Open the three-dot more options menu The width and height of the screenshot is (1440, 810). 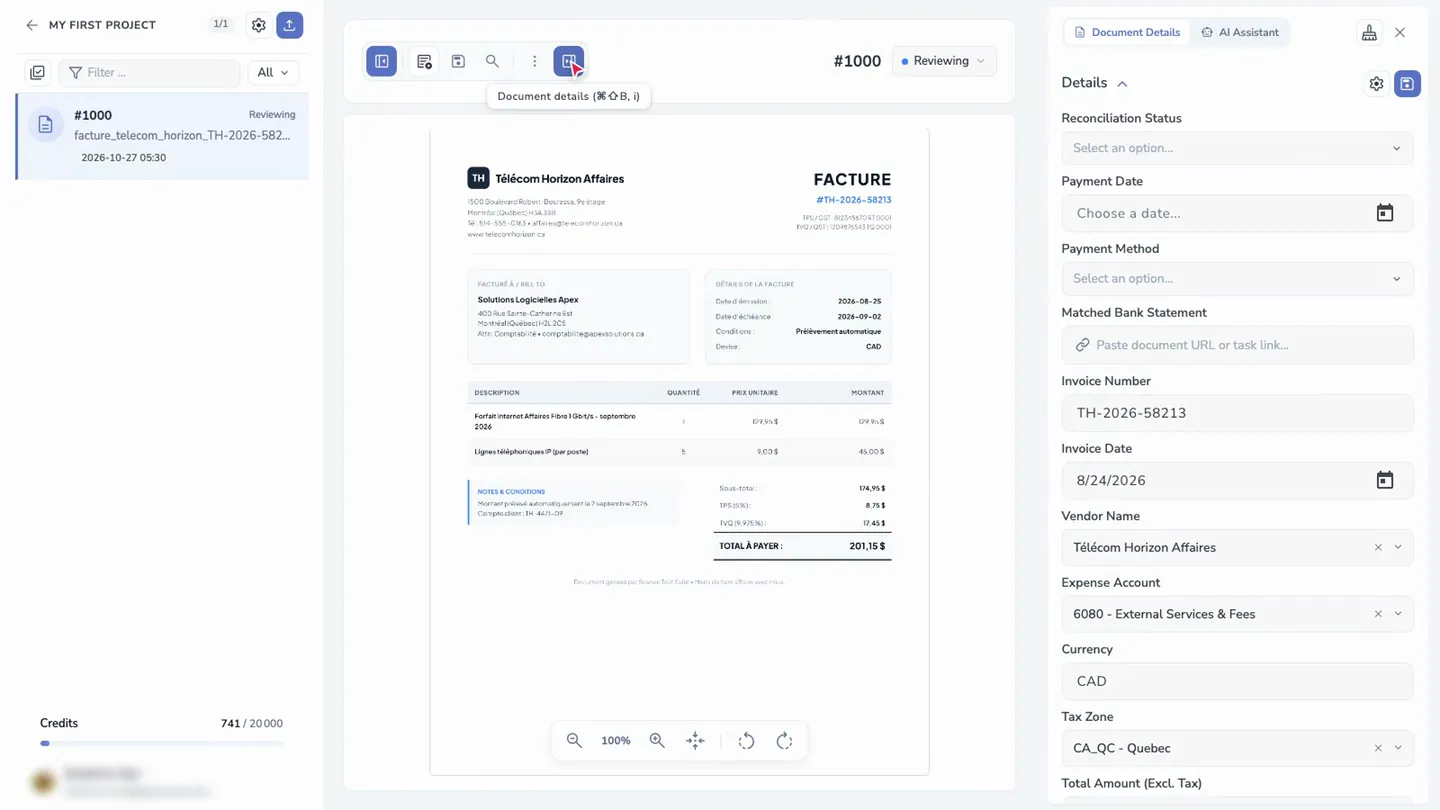pos(534,61)
